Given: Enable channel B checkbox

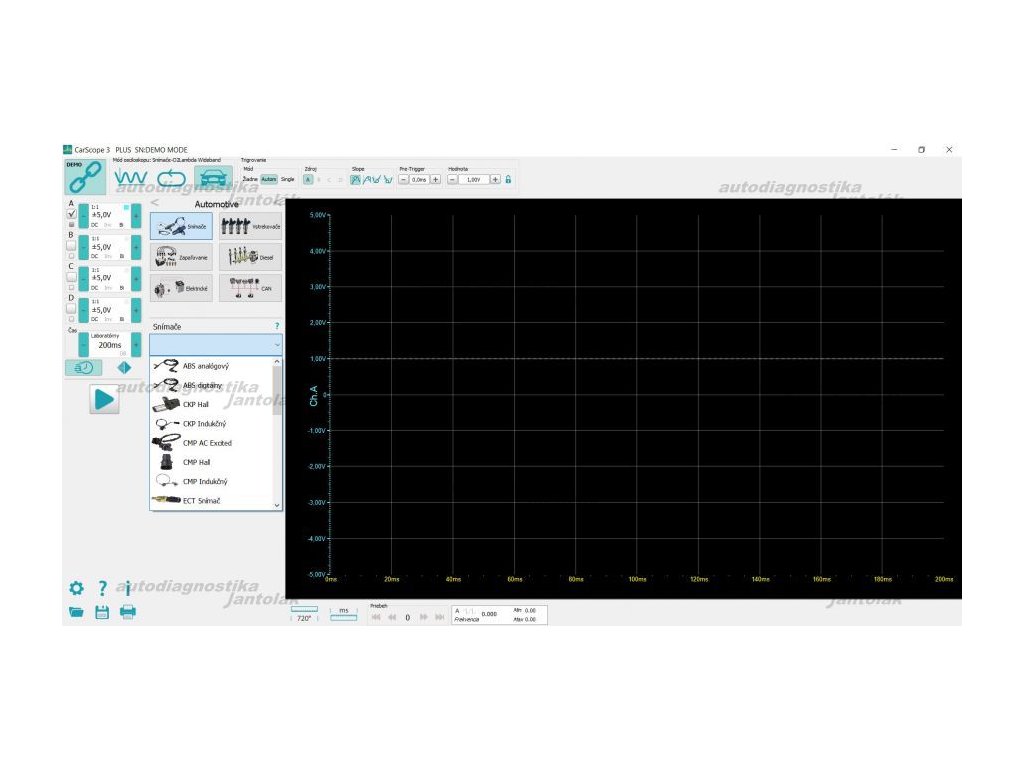Looking at the screenshot, I should [x=71, y=246].
